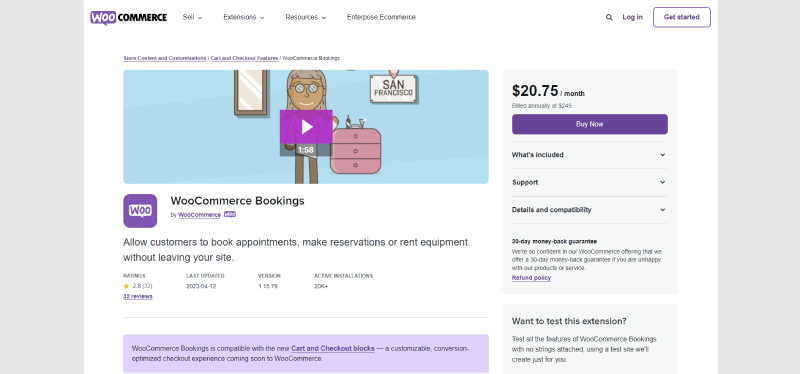Go to Enterprise Ecommerce
This screenshot has height=374, width=800.
click(381, 17)
